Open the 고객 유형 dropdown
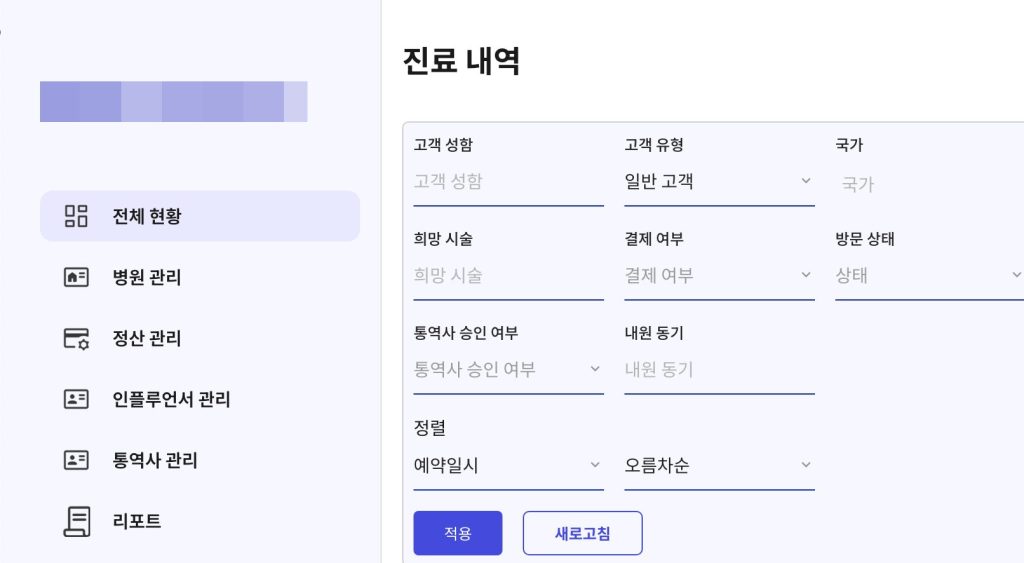The width and height of the screenshot is (1024, 563). pos(719,182)
